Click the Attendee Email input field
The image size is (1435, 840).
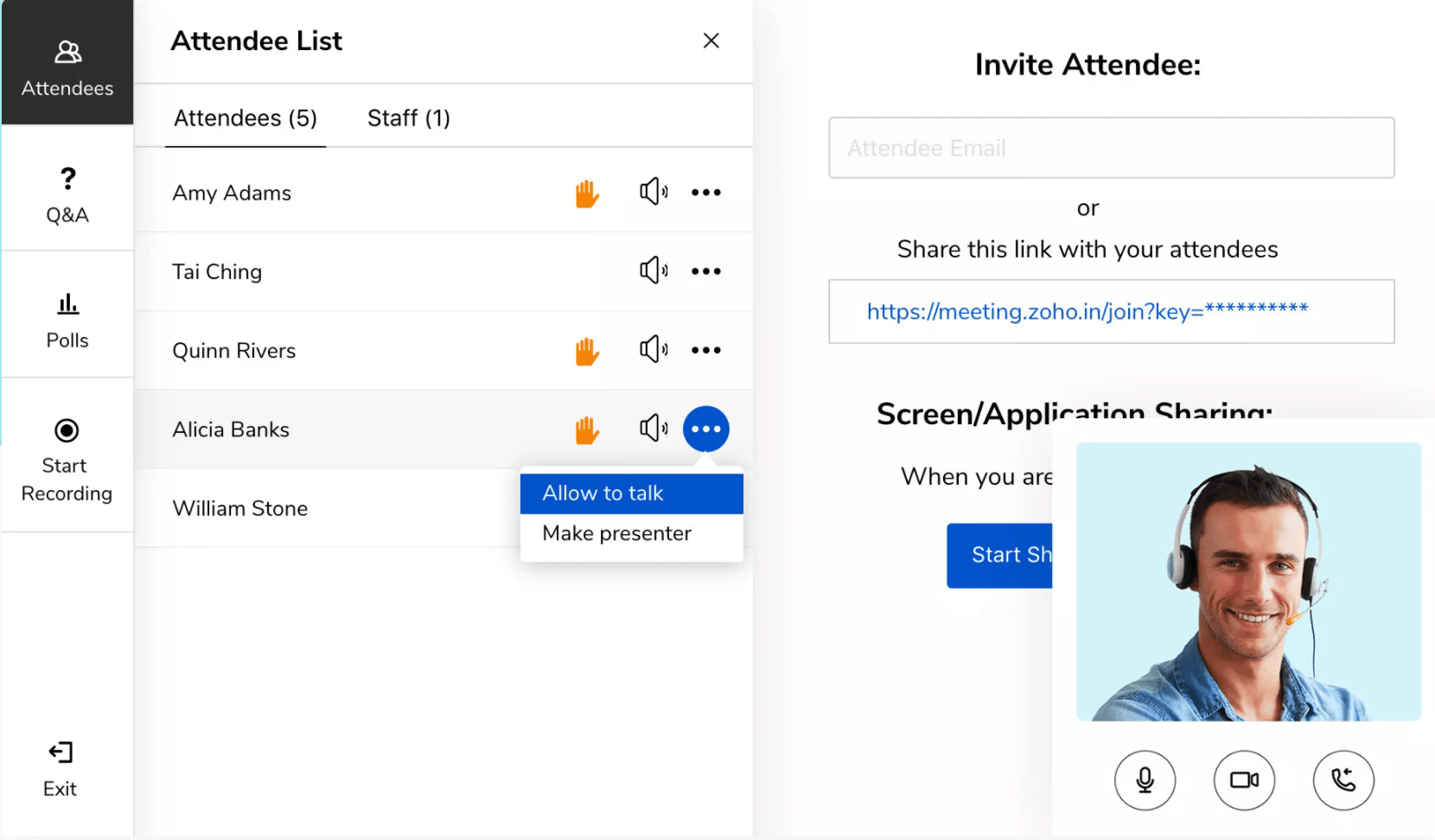[x=1111, y=148]
